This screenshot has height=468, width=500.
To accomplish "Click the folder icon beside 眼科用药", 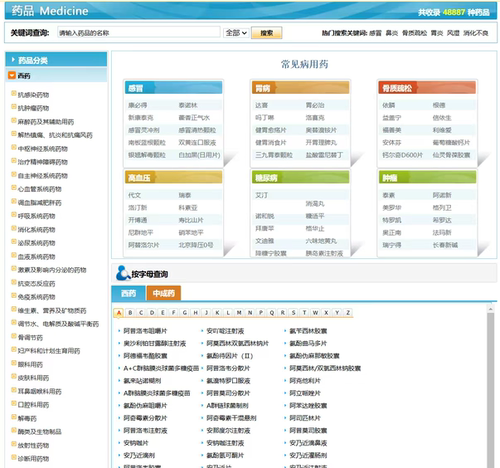I will pyautogui.click(x=14, y=363).
